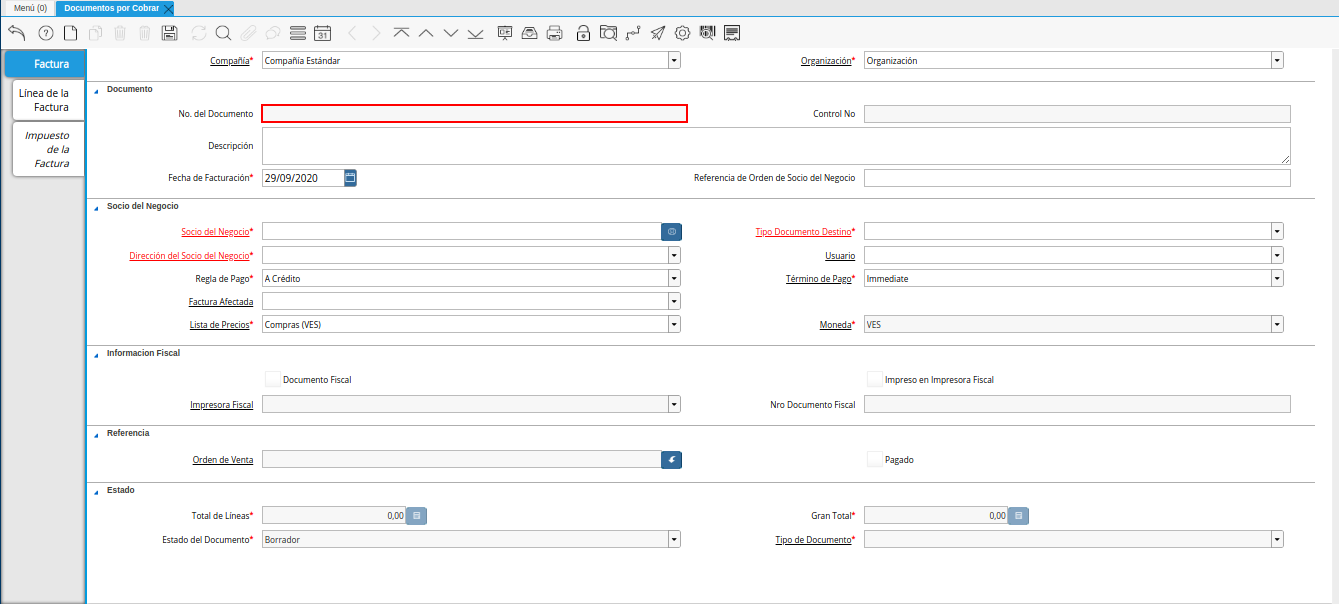
Task: Click the printer icon in the toolbar
Action: point(555,33)
